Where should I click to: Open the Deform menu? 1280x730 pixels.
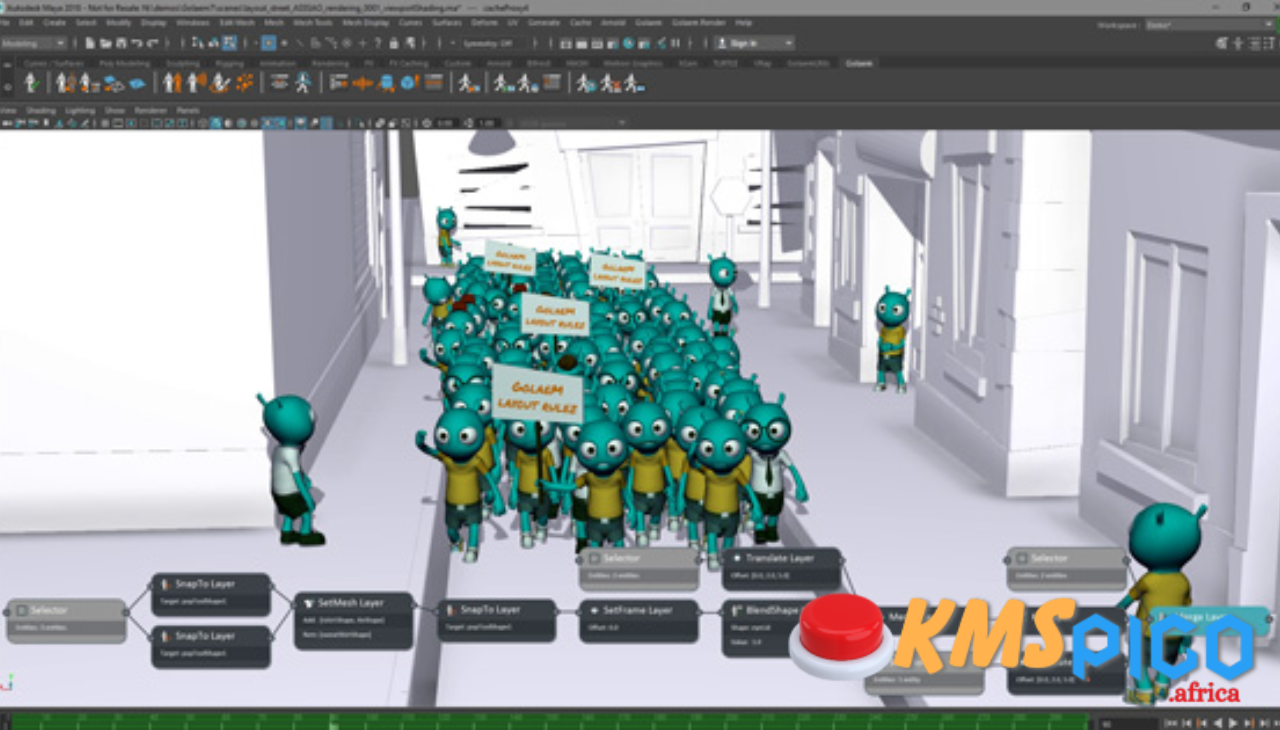[x=484, y=22]
